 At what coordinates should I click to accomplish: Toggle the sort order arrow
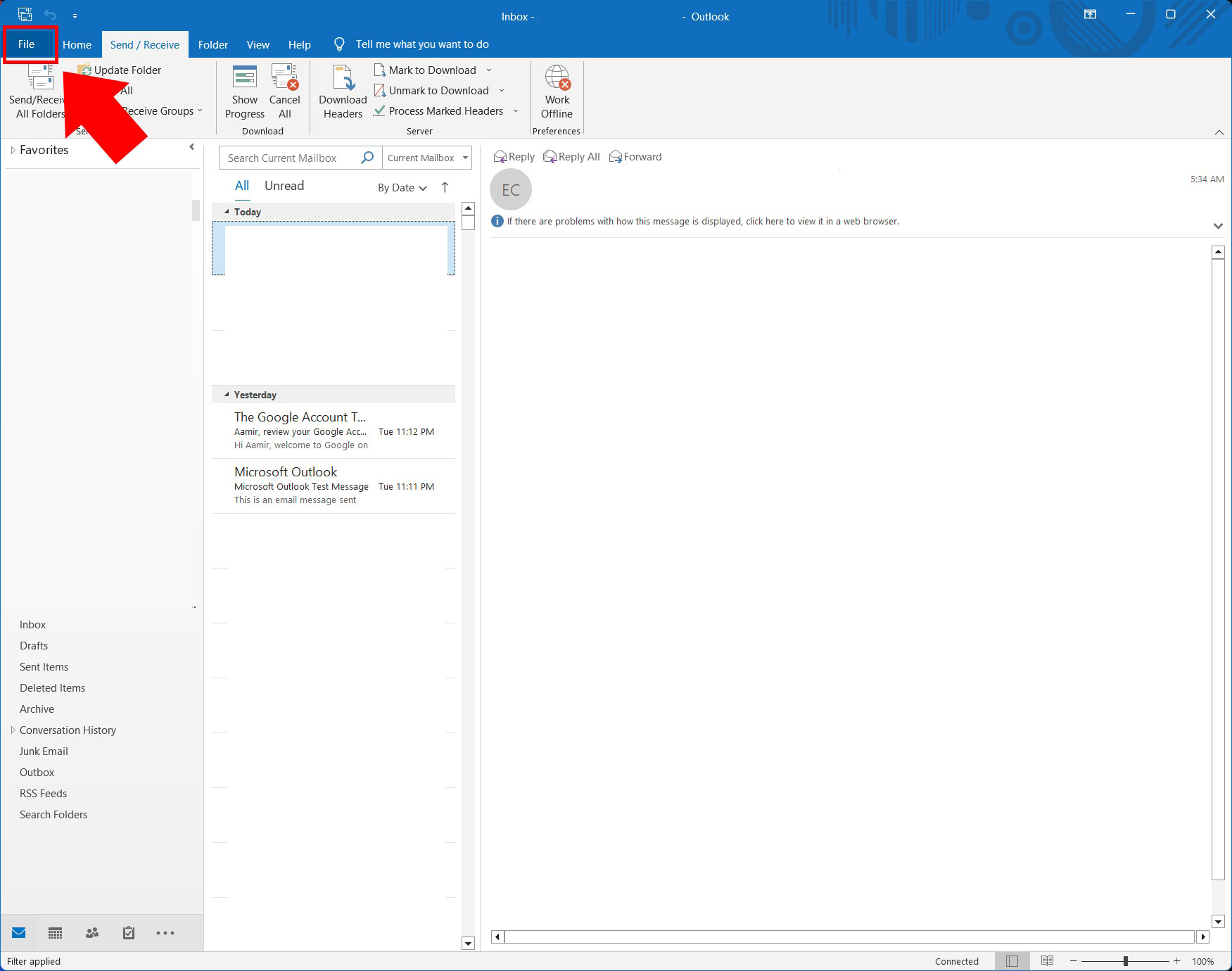coord(445,187)
